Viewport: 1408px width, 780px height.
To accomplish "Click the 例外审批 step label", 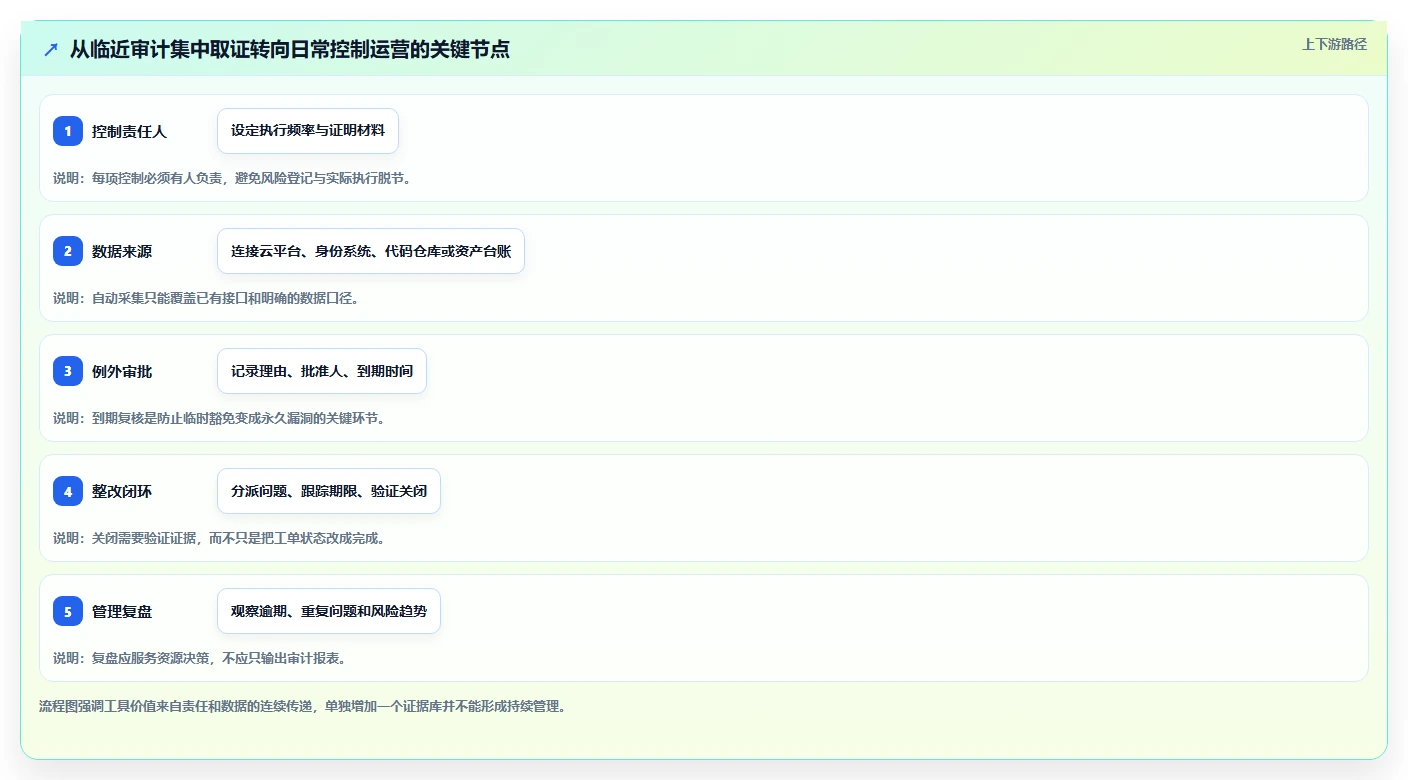I will (x=122, y=371).
